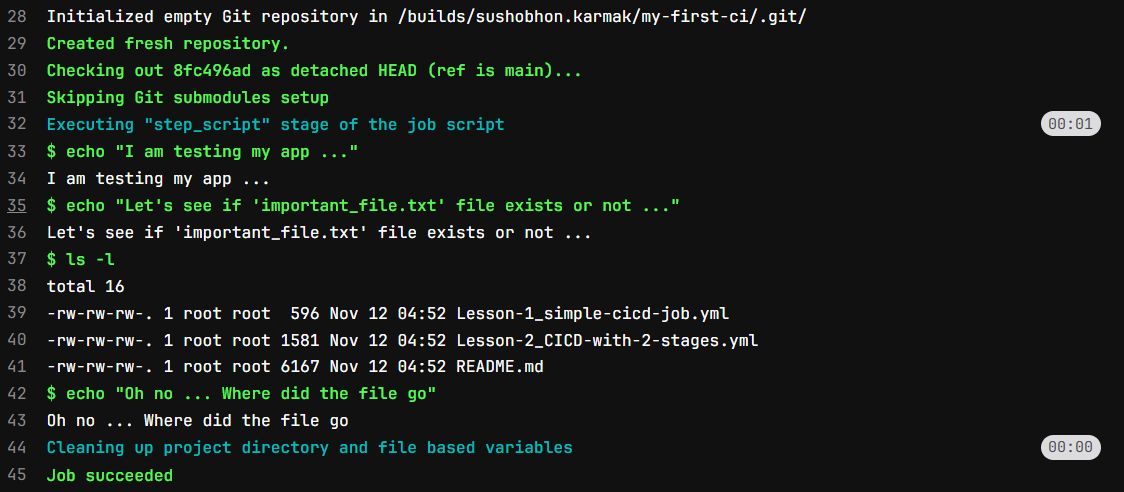Click line number 33 link
The height and width of the screenshot is (492, 1124).
point(17,152)
